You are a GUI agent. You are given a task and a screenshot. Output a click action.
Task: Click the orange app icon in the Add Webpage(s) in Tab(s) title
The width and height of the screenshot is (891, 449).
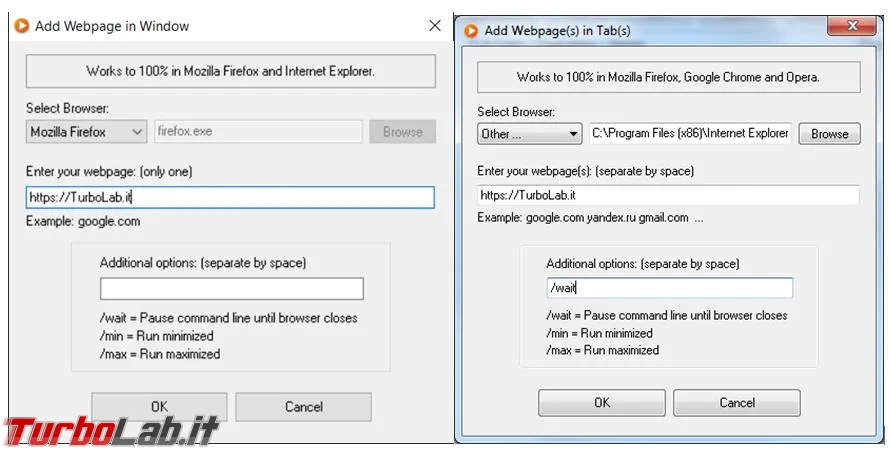[x=471, y=31]
